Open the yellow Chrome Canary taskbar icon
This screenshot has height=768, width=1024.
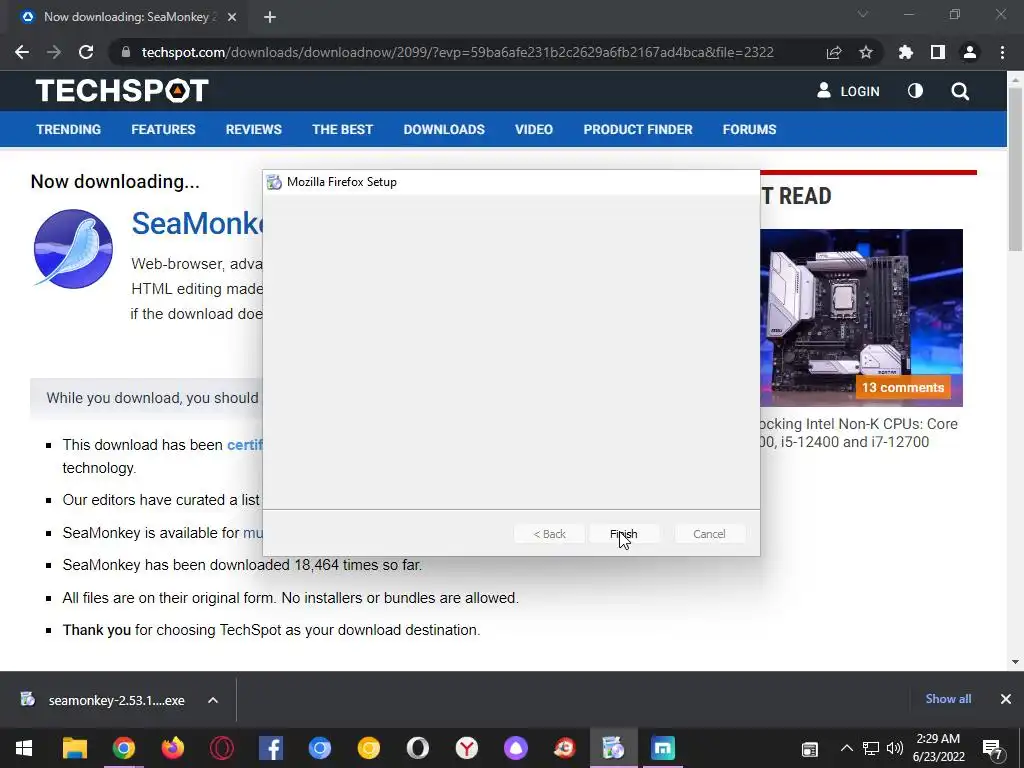[368, 748]
